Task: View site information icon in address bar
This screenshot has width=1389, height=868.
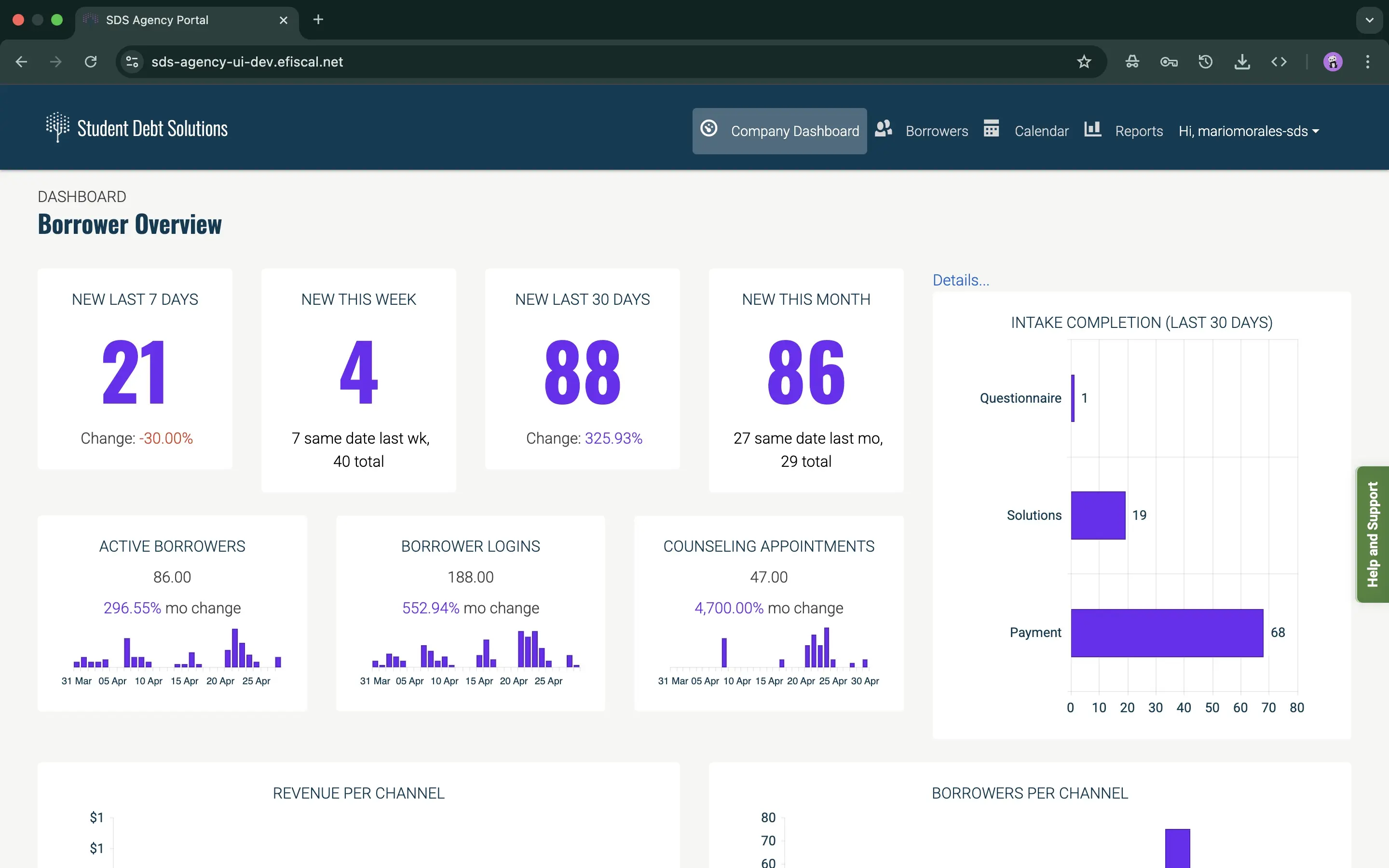Action: click(132, 62)
